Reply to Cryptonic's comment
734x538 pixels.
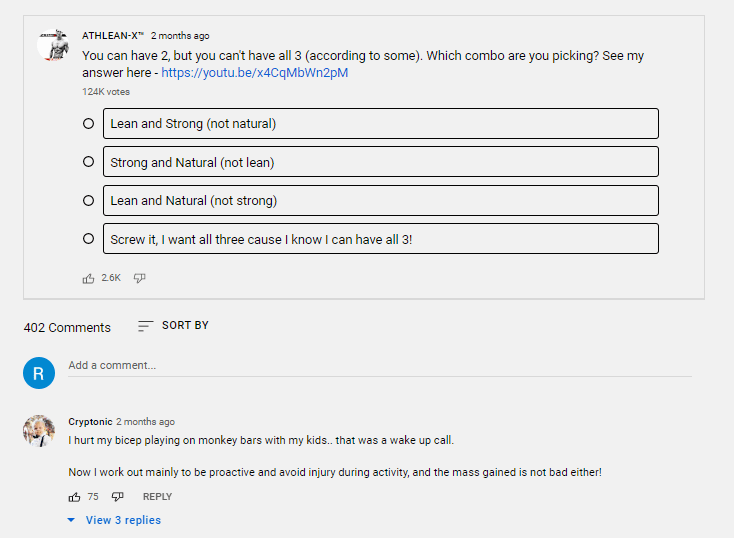157,497
